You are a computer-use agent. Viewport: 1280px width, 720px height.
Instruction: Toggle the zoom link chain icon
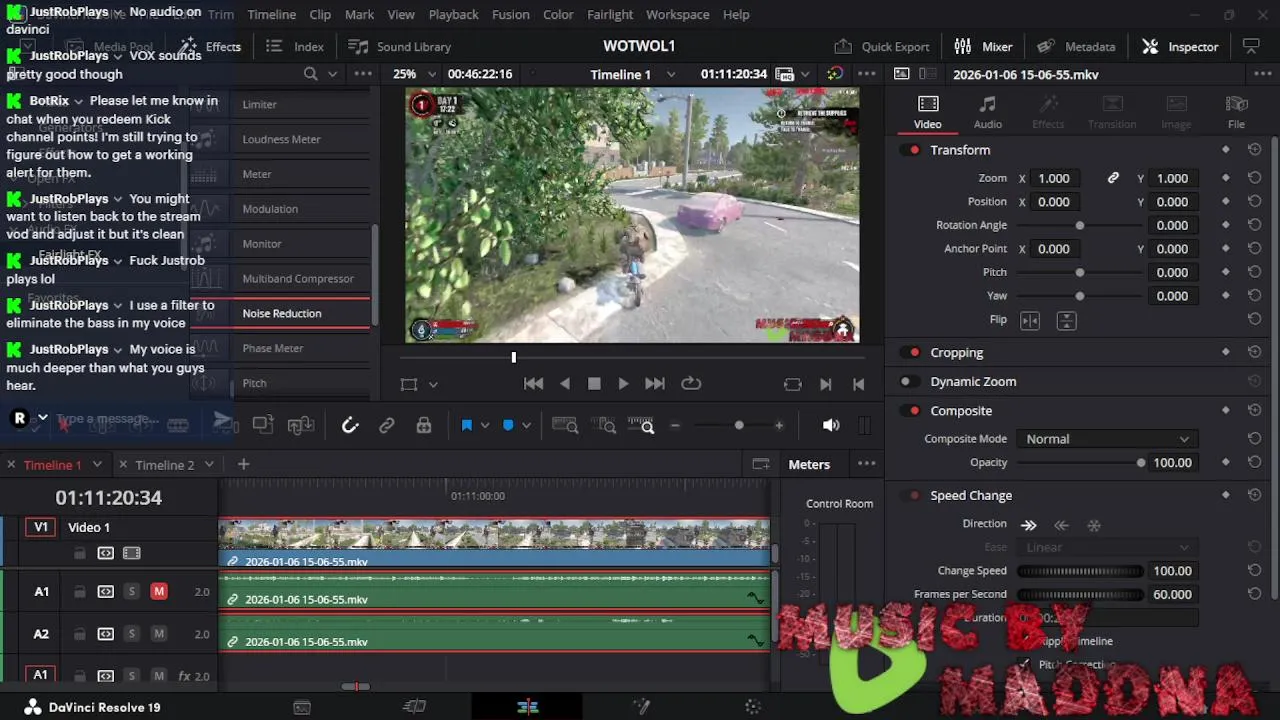(x=1113, y=178)
